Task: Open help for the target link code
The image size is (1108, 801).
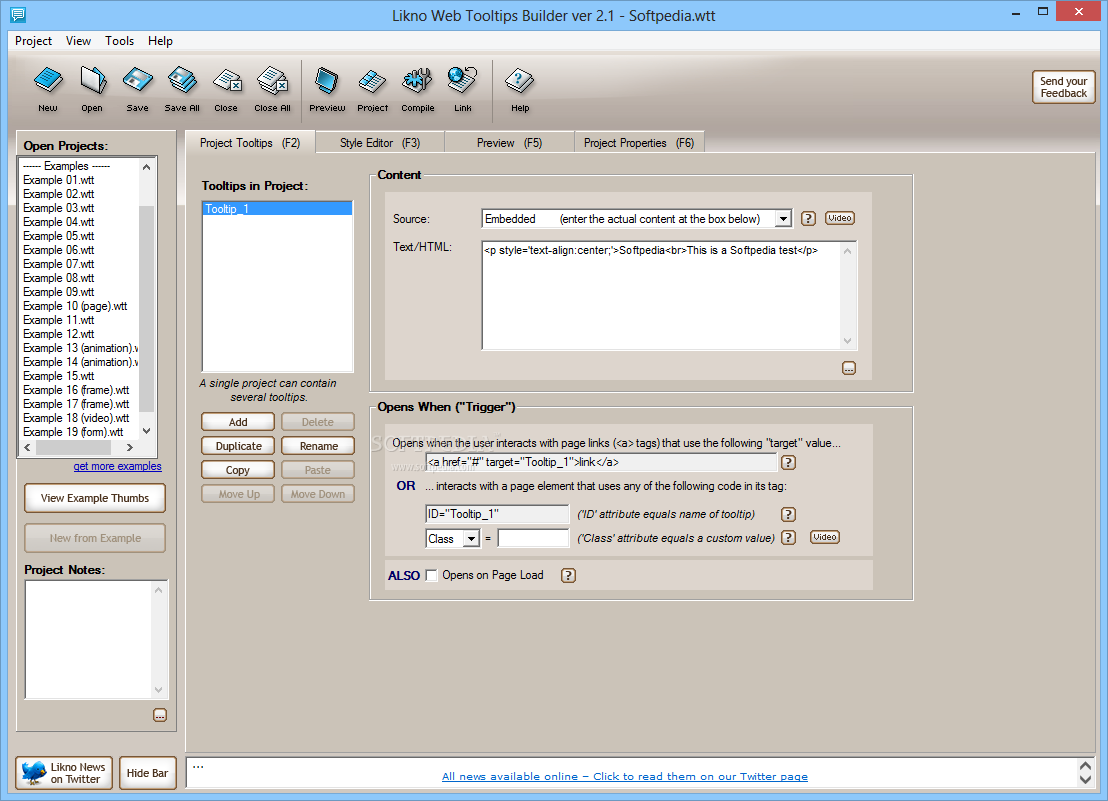Action: (789, 463)
